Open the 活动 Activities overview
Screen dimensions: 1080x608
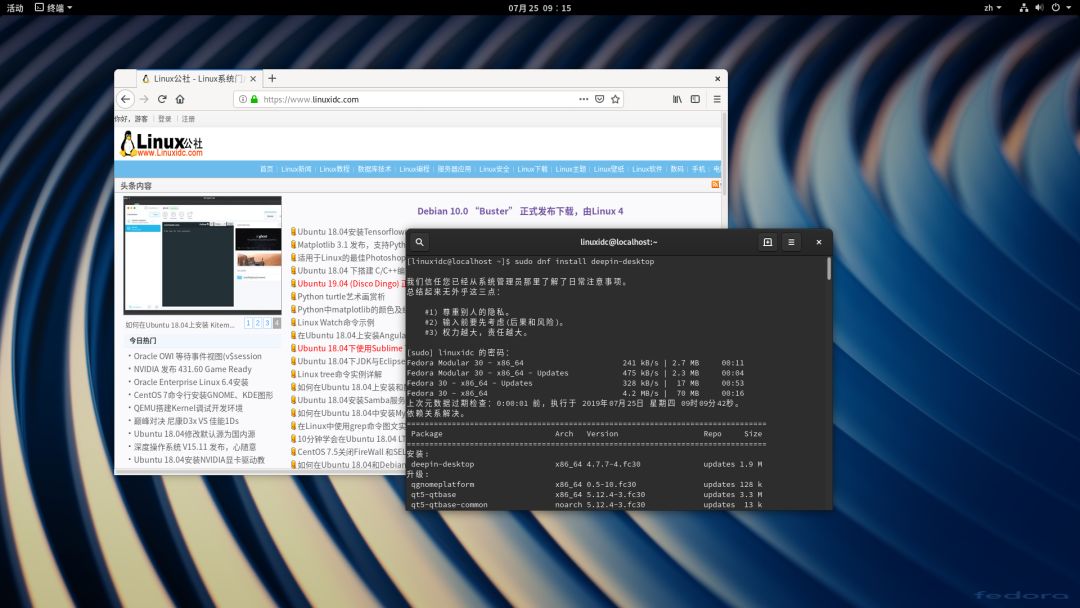tap(15, 7)
